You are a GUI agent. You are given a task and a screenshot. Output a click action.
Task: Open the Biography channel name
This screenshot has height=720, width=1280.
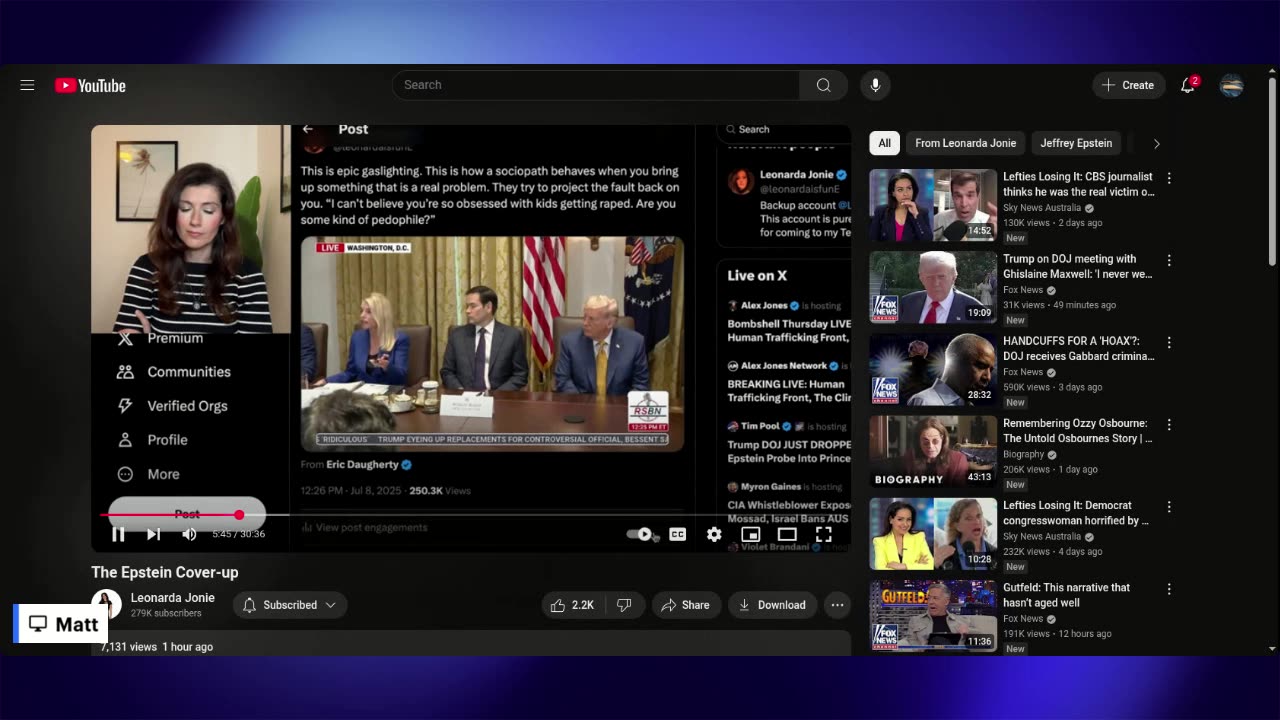click(1024, 454)
